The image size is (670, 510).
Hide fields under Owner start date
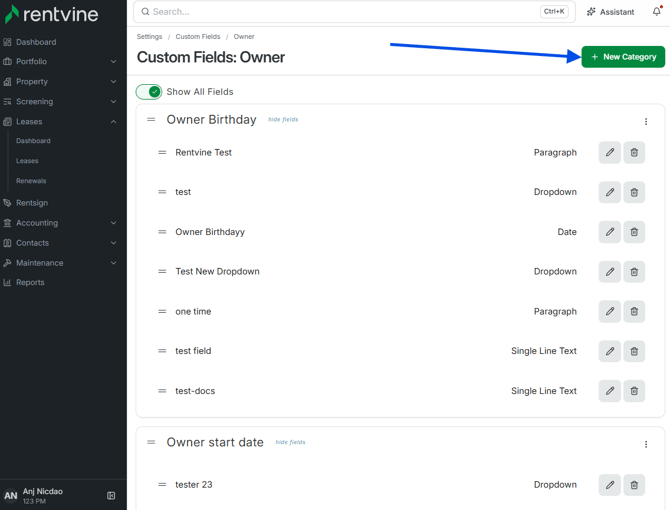[290, 442]
